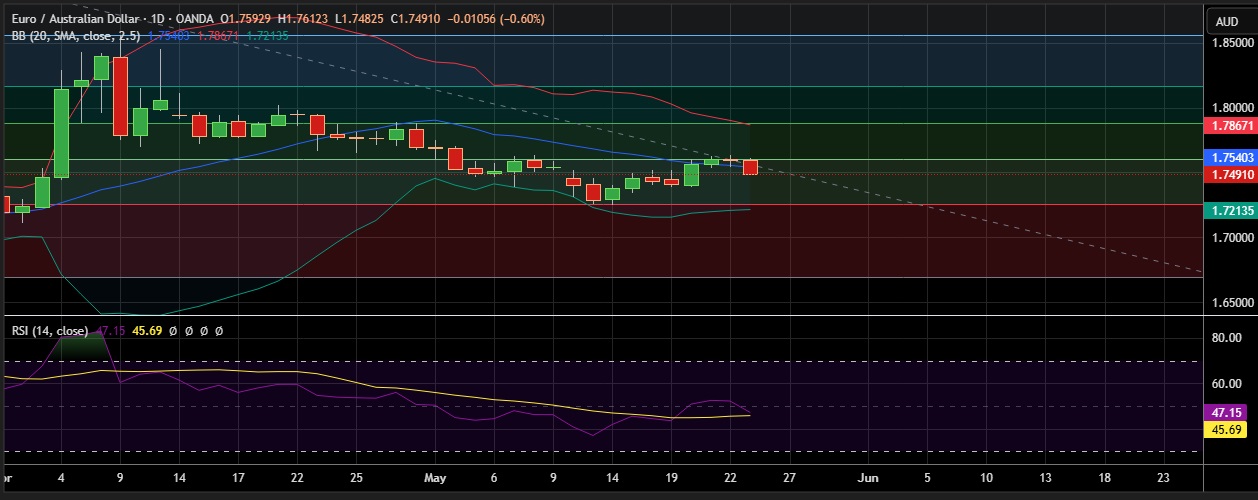Click the 60.00 RSI axis tick
Viewport: 1258px width, 500px height.
(x=1226, y=384)
